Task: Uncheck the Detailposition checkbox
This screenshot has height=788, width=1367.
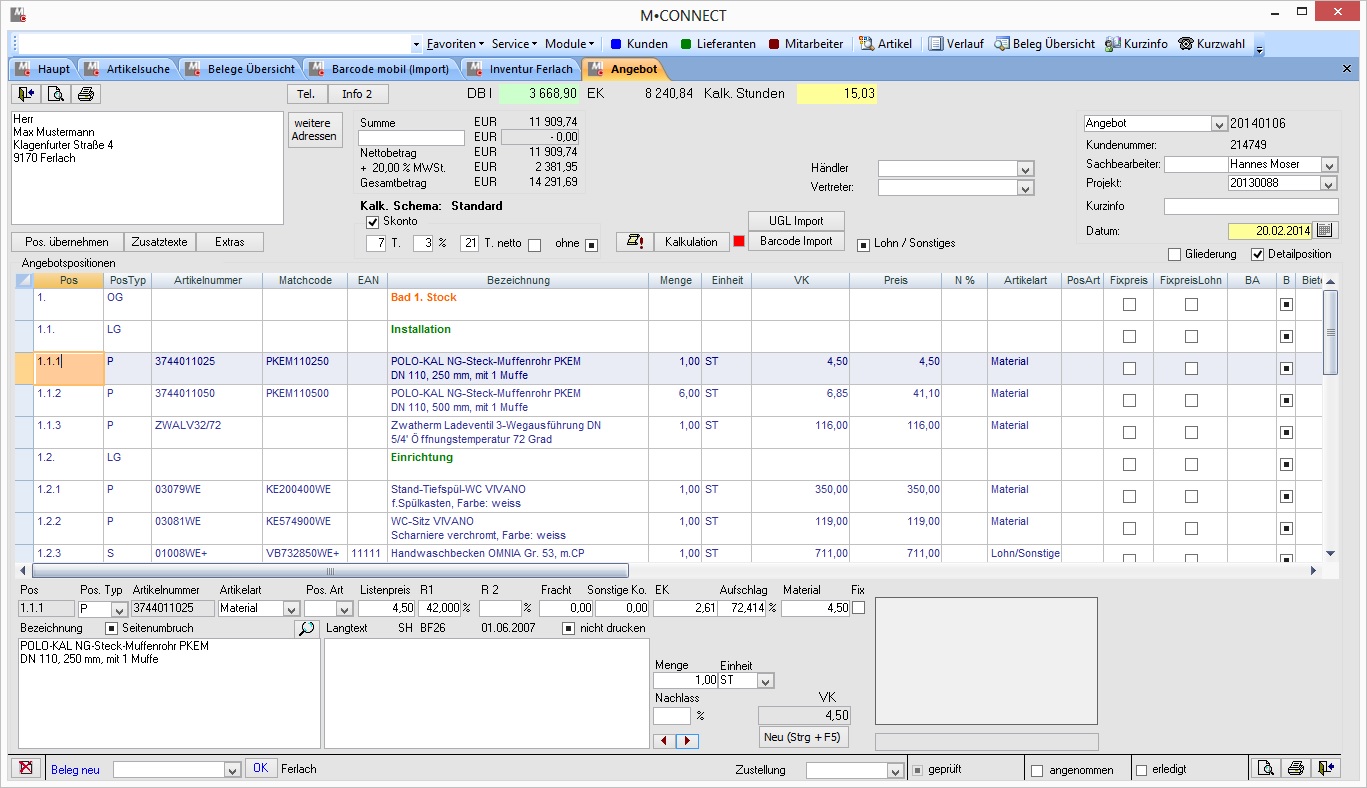Action: click(1258, 254)
